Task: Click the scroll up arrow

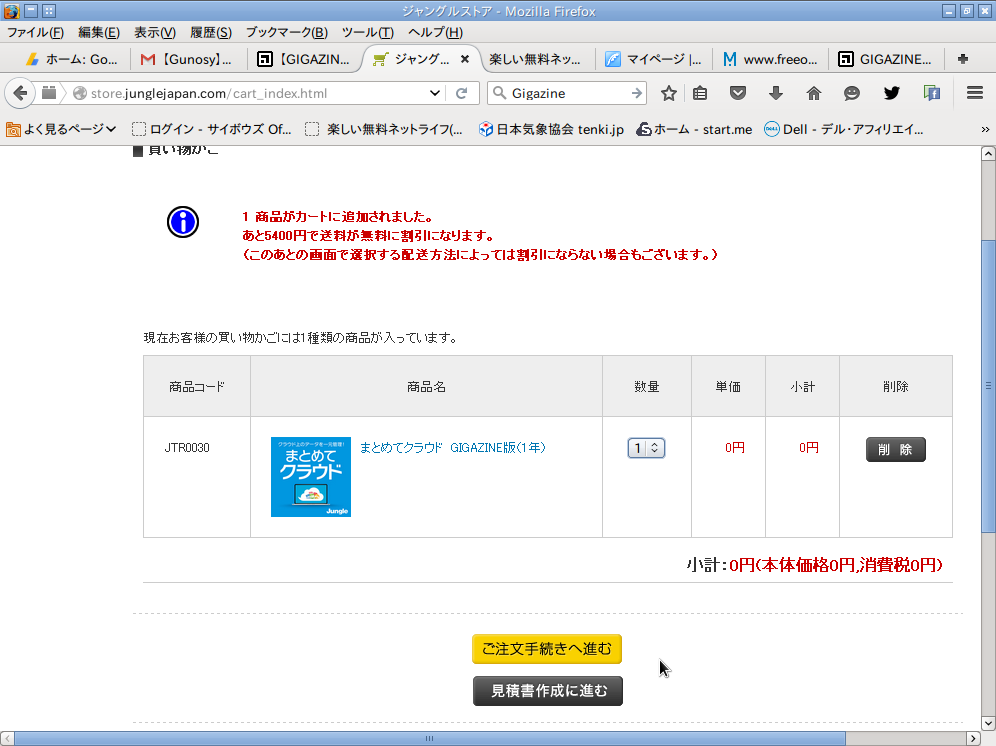Action: coord(988,153)
